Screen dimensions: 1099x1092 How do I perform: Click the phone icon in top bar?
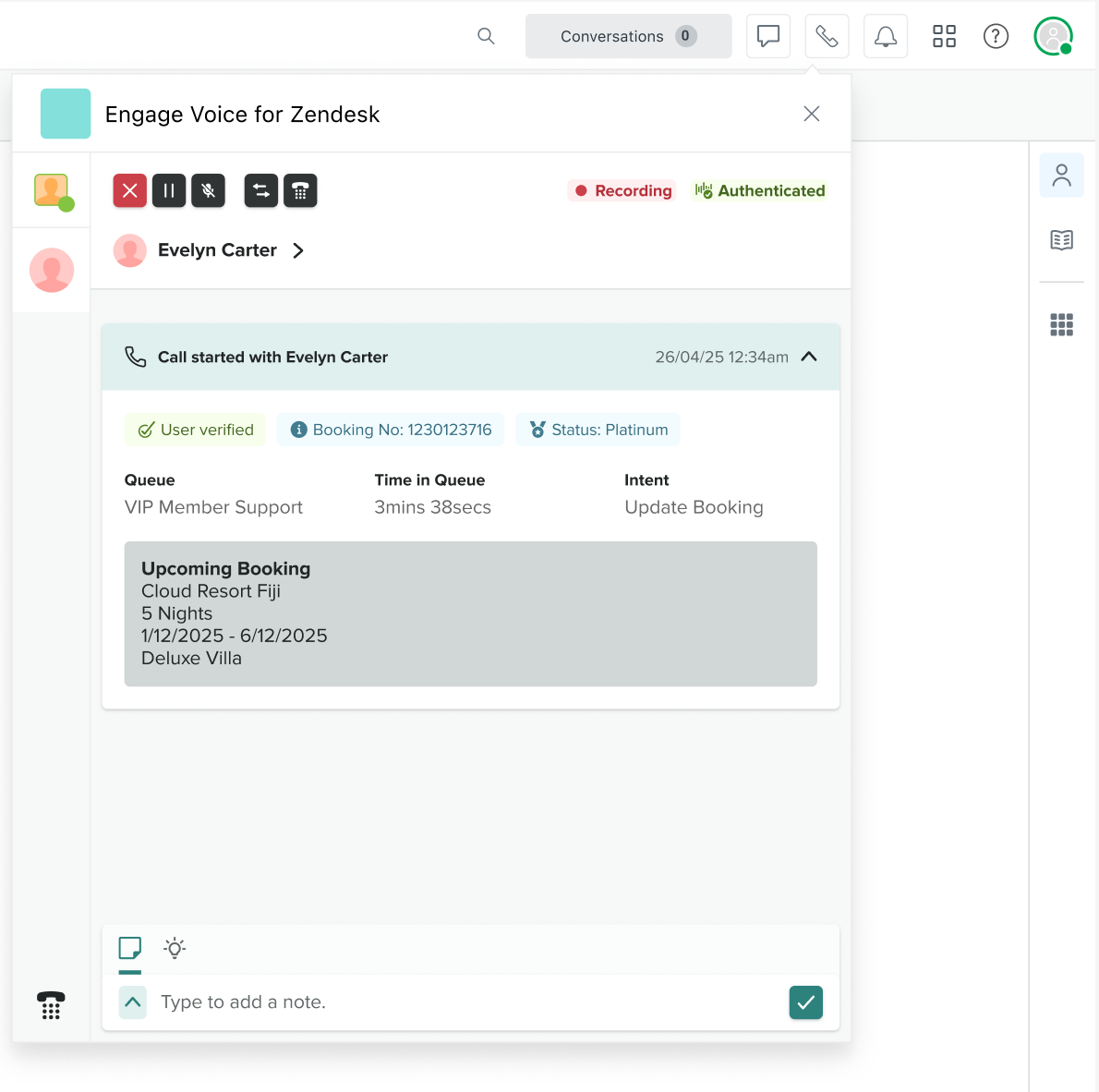(x=827, y=36)
